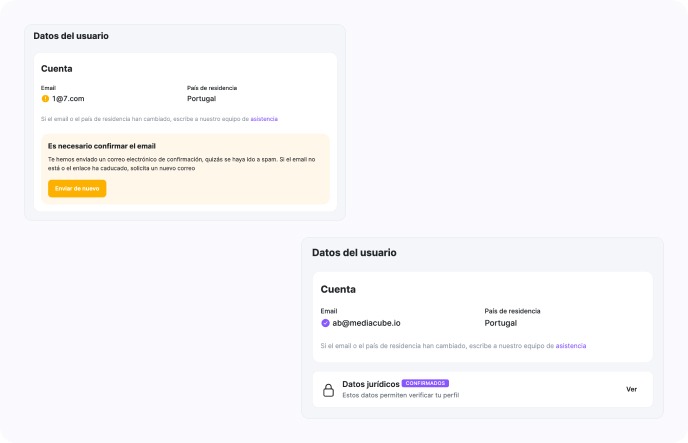This screenshot has height=443, width=688.
Task: Click the confirmation email spam notice text
Action: pyautogui.click(x=181, y=164)
